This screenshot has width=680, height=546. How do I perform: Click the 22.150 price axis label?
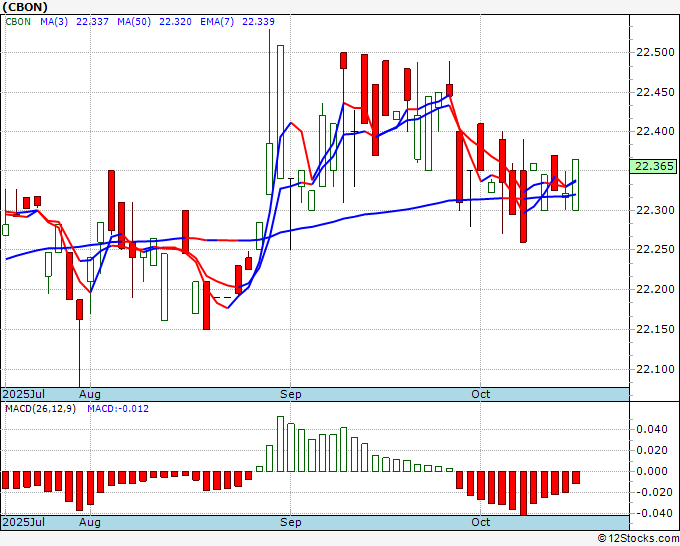point(655,329)
